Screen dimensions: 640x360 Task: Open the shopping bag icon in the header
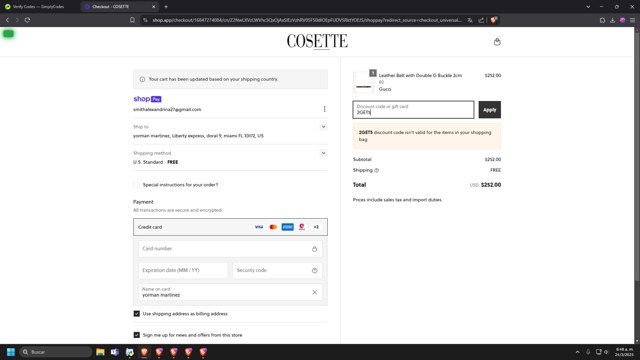[x=497, y=42]
